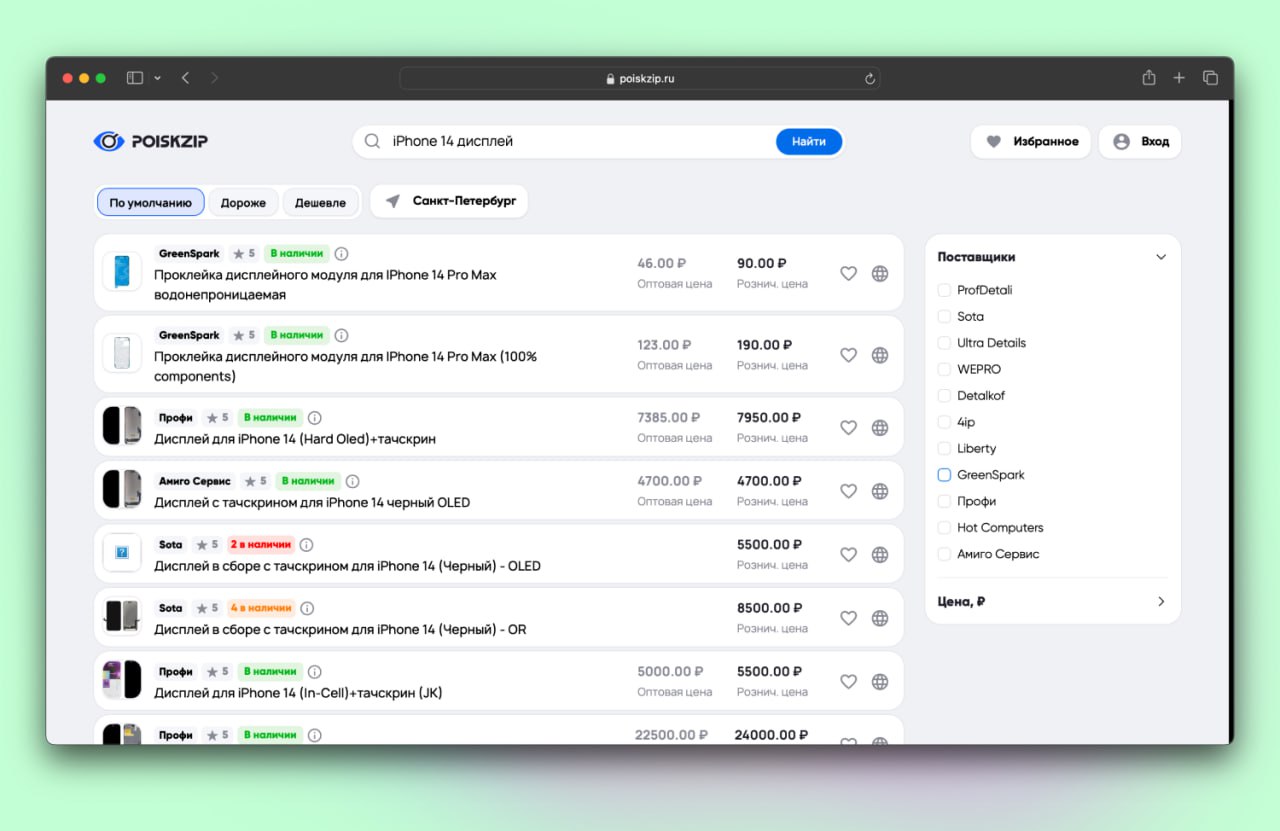
Task: Click the POISKZIP eye logo
Action: [x=108, y=141]
